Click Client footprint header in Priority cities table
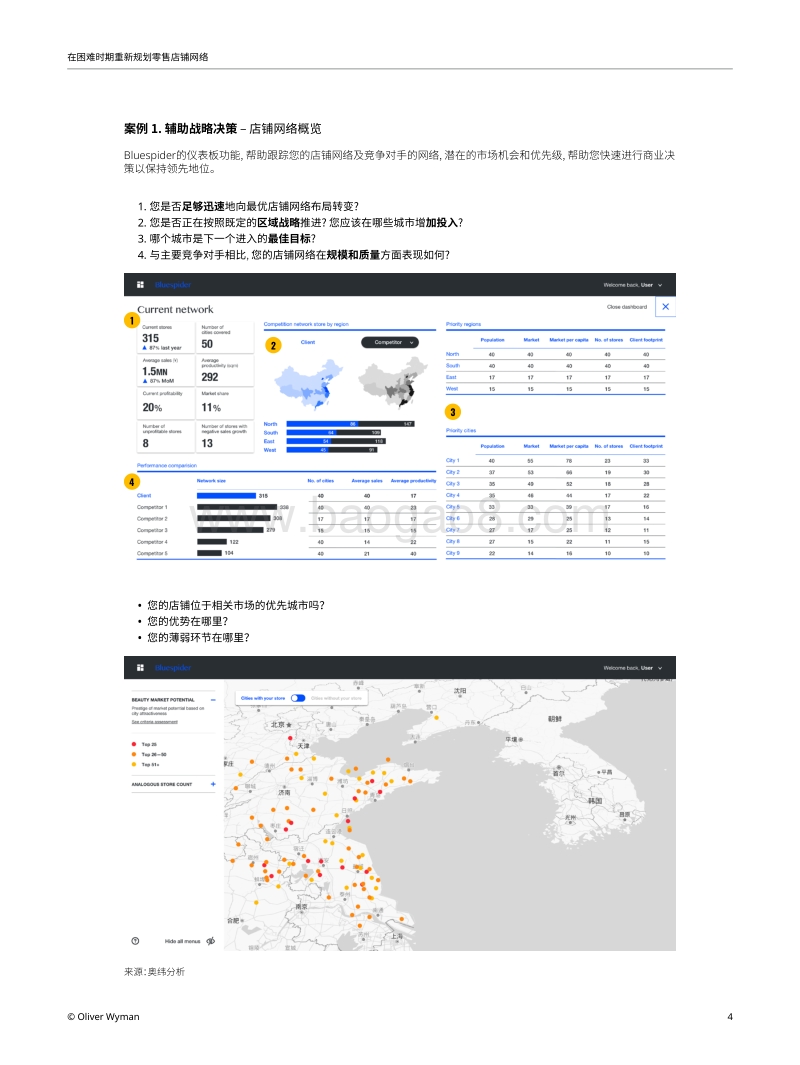This screenshot has width=800, height=1065. 646,446
